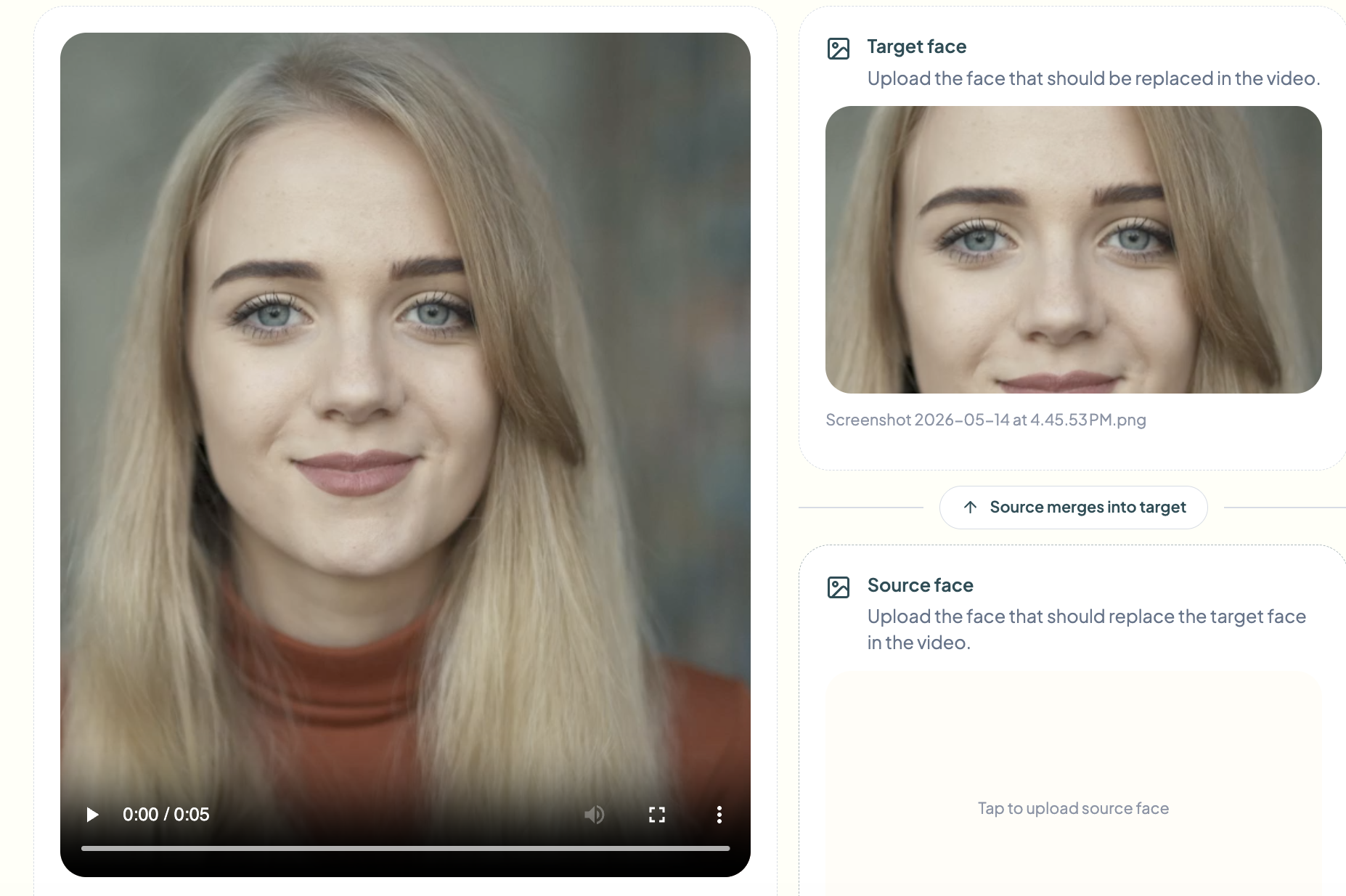Open video more options menu
This screenshot has height=896, width=1346.
[719, 815]
